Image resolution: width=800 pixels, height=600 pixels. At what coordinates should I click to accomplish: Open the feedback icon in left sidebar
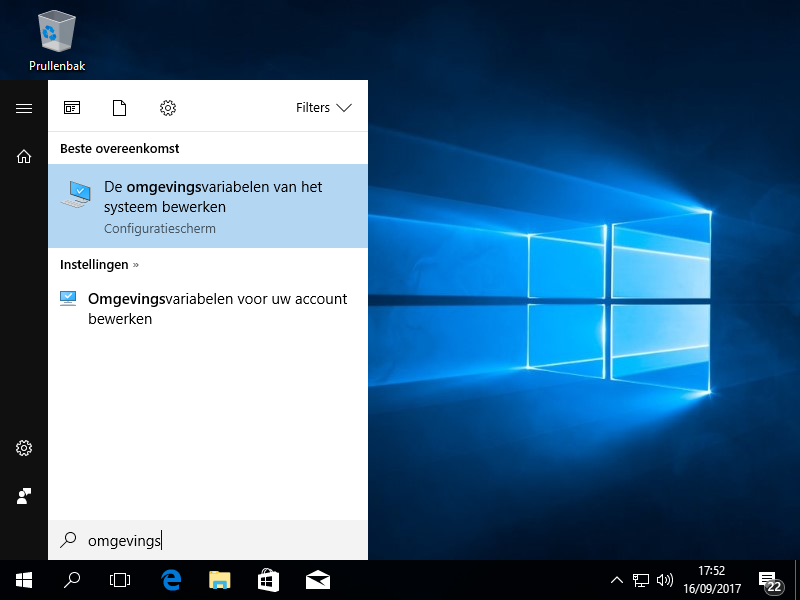pyautogui.click(x=24, y=496)
